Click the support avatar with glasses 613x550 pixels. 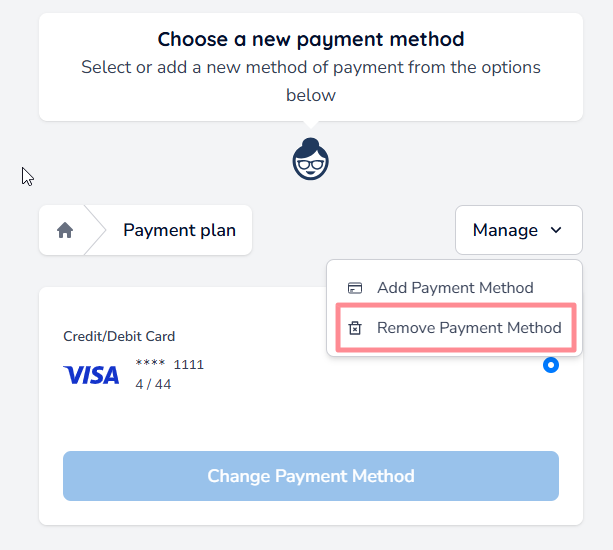point(311,159)
